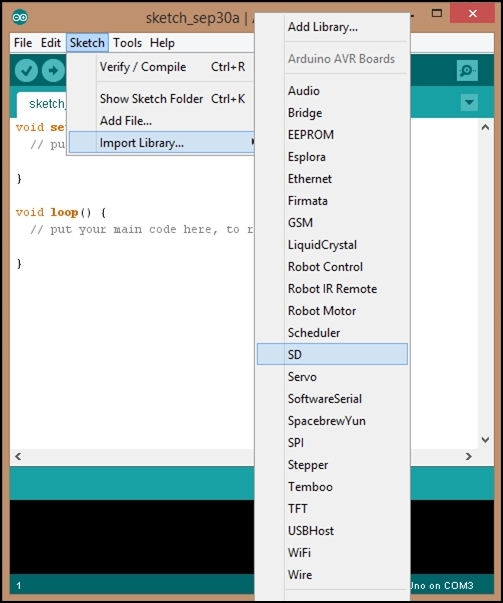Click the horizontal scroll left arrow
This screenshot has width=503, height=603.
pyautogui.click(x=18, y=456)
